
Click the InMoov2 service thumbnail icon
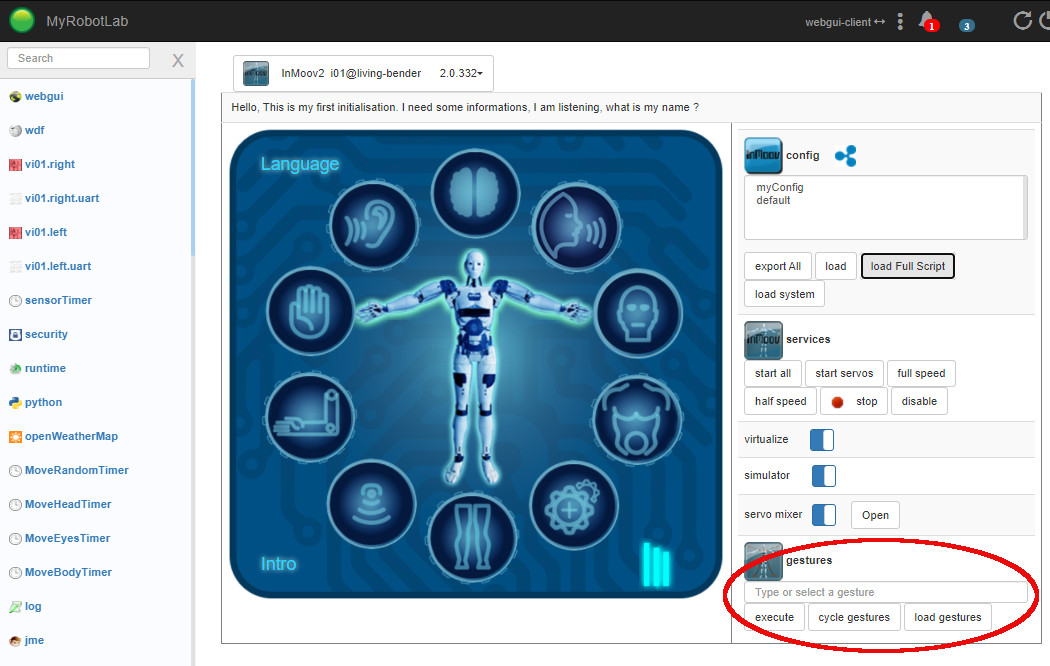point(256,73)
